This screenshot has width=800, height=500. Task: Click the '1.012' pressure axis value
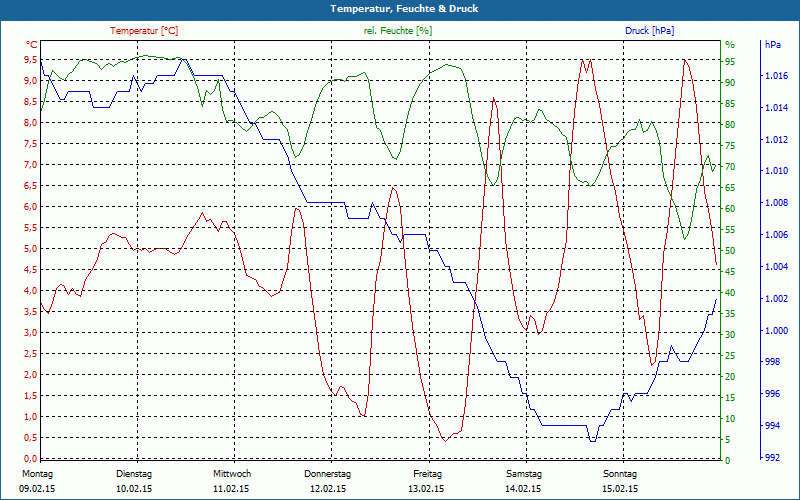pos(777,140)
